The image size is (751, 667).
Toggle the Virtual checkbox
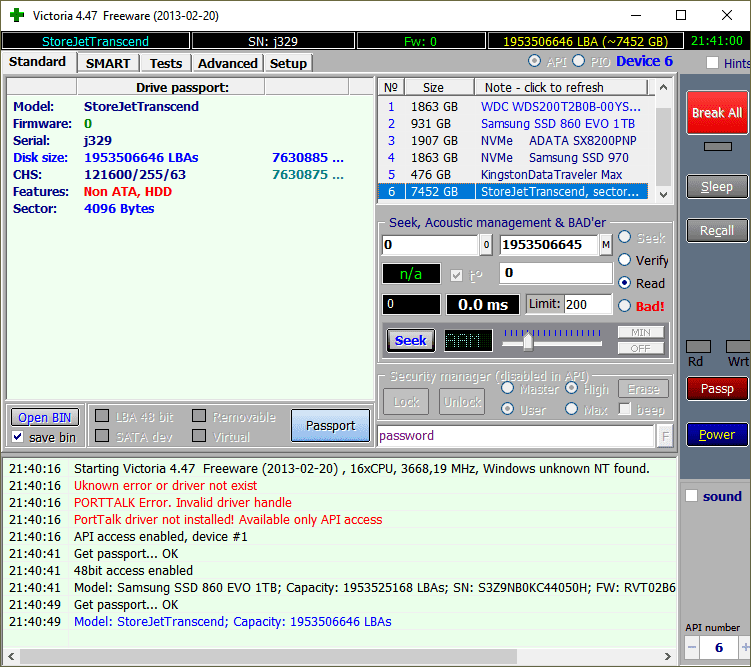click(199, 435)
